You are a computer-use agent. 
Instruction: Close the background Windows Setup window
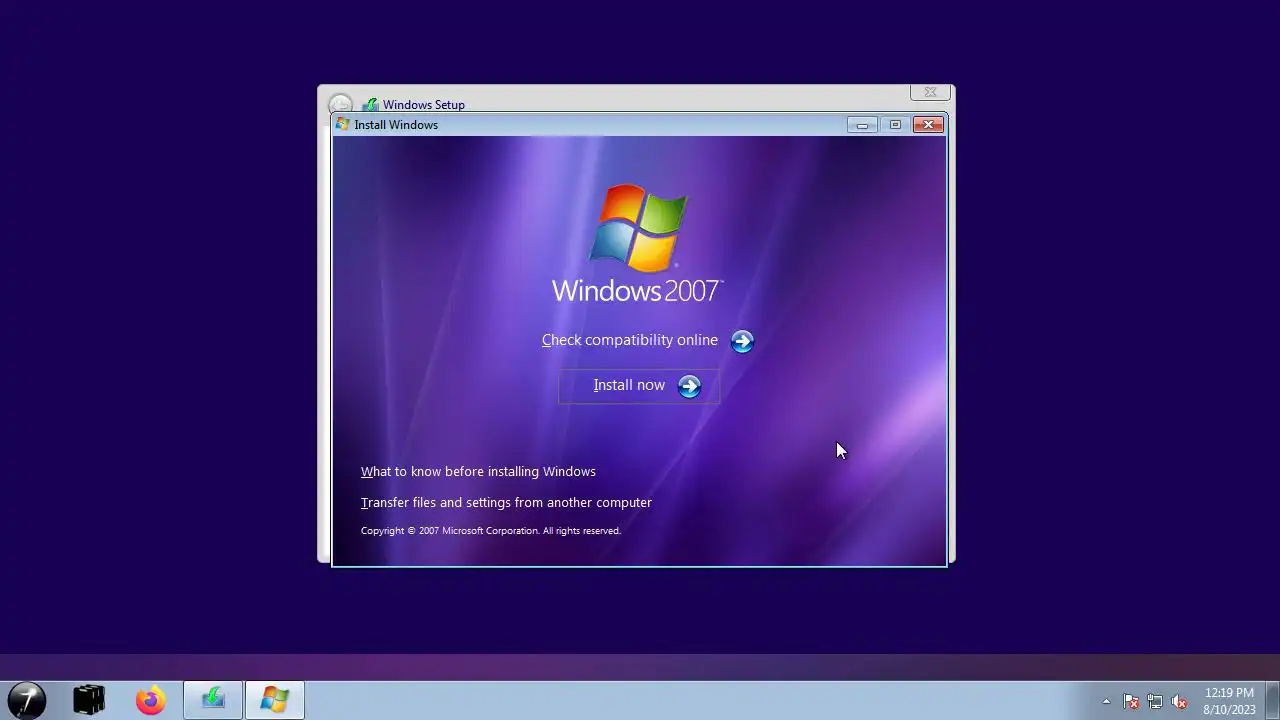coord(930,92)
